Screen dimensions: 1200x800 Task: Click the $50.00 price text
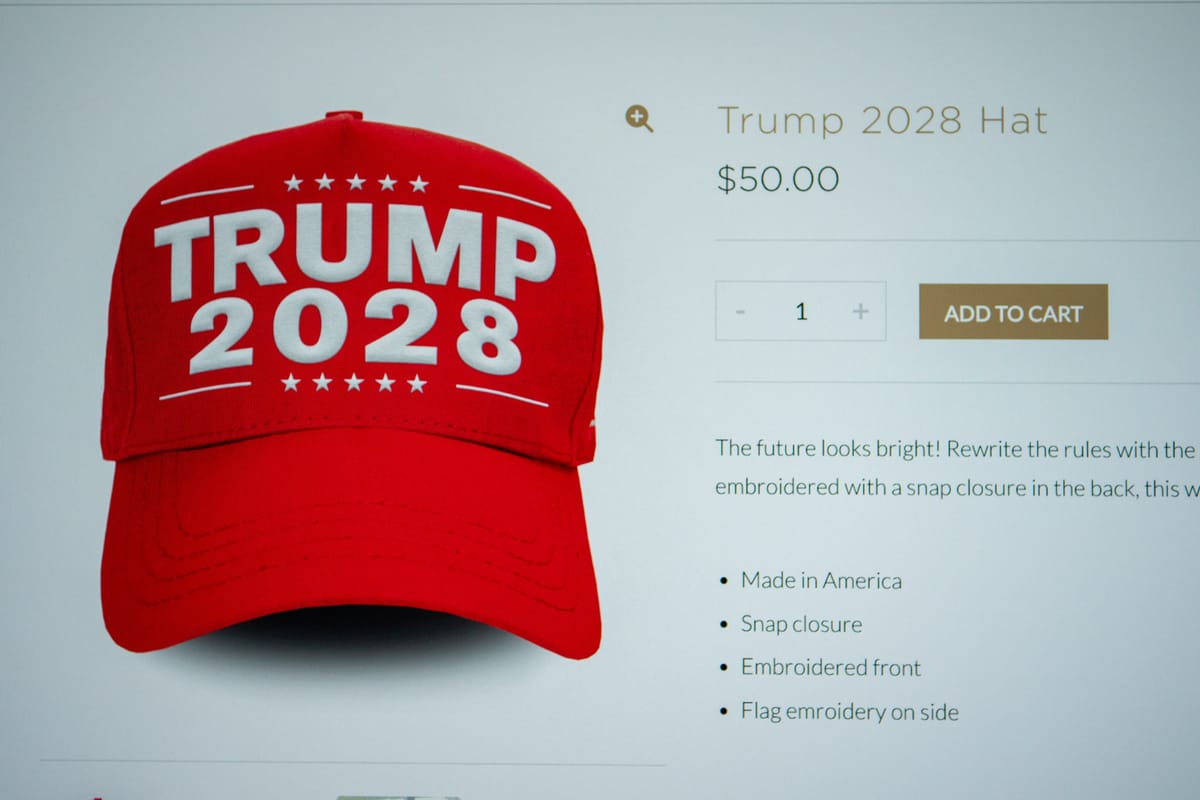point(778,179)
